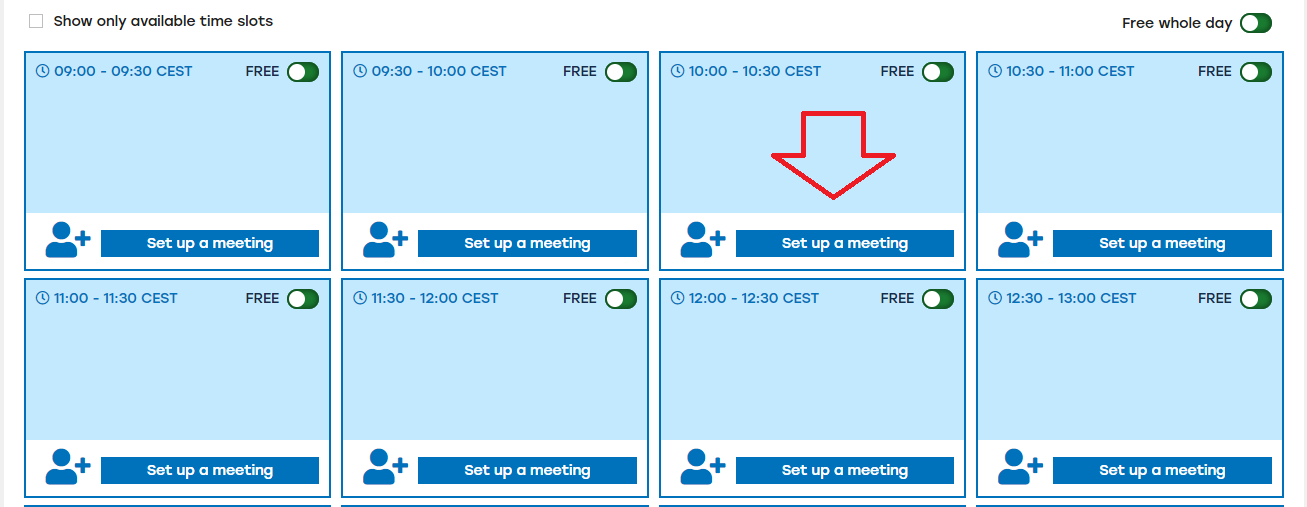
Task: Set up a meeting at 09:00 - 09:30
Action: (210, 244)
